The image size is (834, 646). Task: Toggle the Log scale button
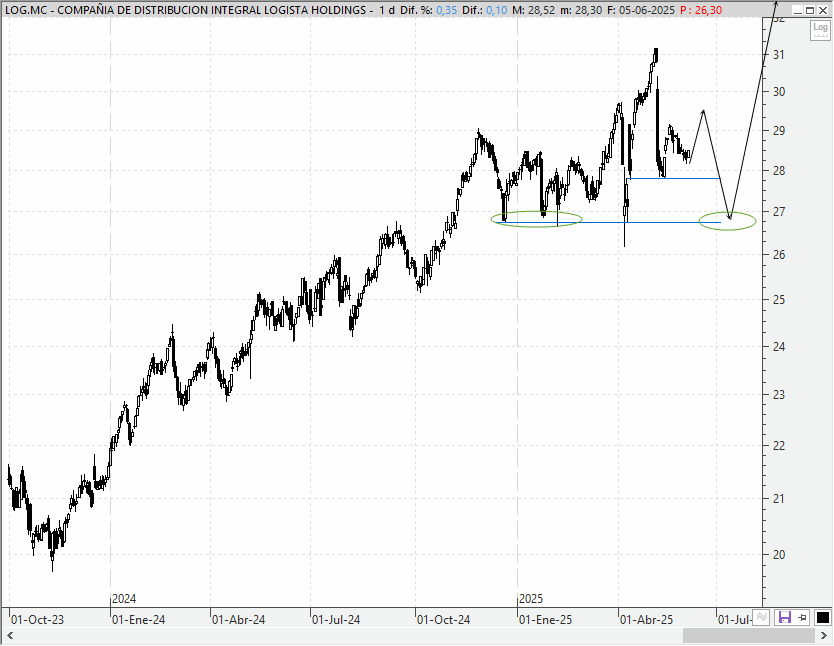[x=820, y=30]
